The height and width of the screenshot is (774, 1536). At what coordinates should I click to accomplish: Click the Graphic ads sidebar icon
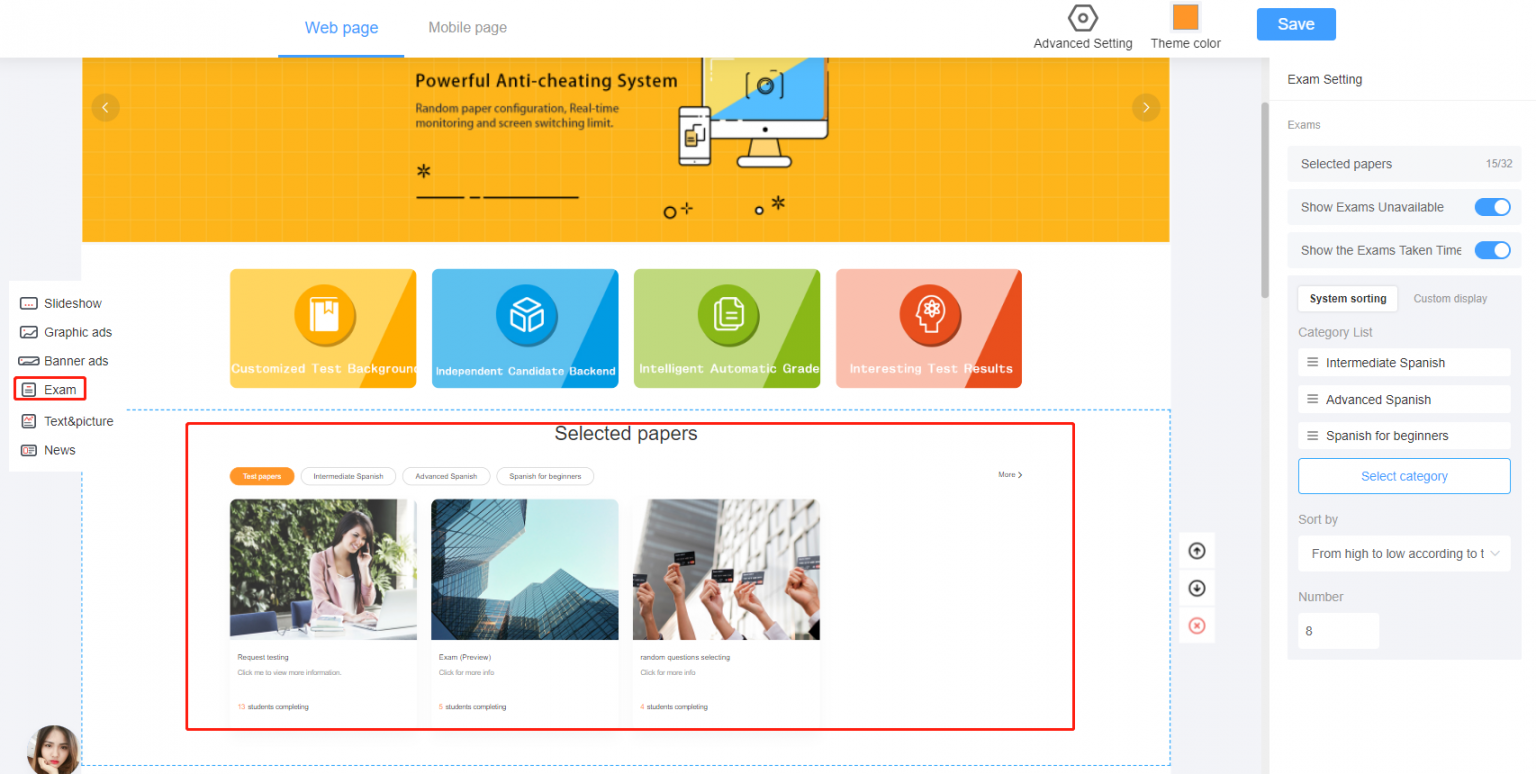coord(27,332)
